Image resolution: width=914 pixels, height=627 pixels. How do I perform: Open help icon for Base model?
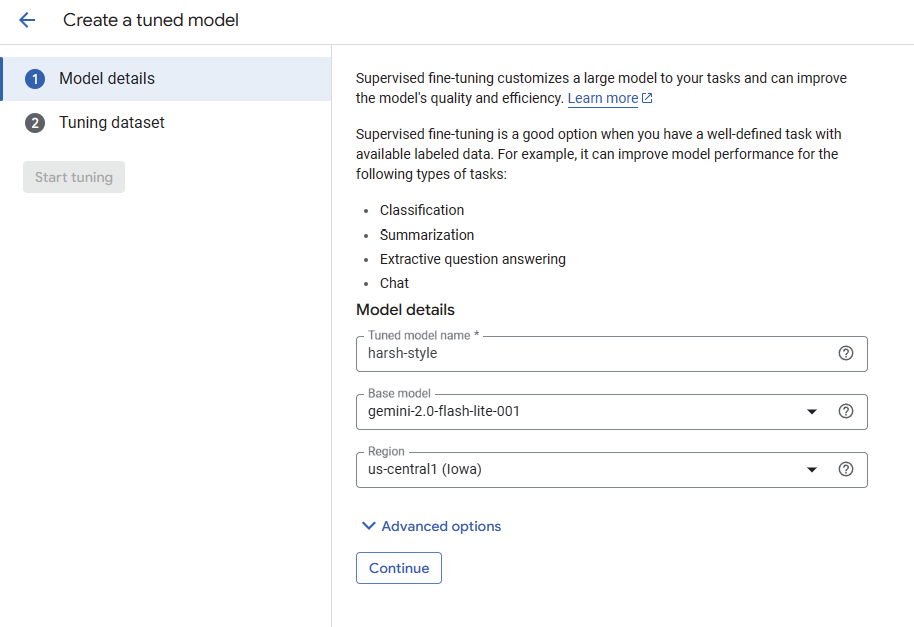pos(846,411)
